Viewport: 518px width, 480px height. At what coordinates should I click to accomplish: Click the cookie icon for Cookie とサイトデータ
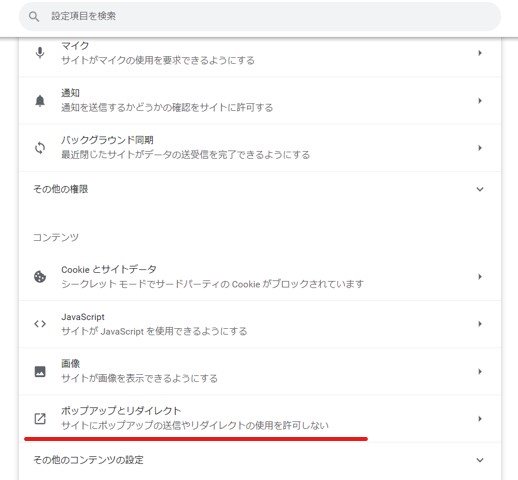tap(40, 277)
